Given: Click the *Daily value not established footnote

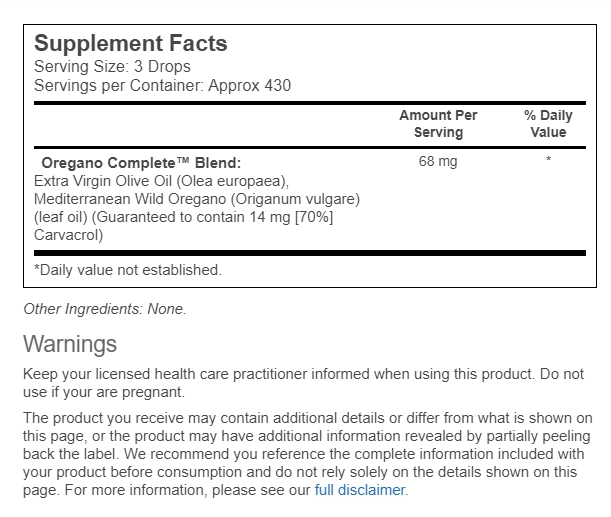Looking at the screenshot, I should [x=128, y=270].
